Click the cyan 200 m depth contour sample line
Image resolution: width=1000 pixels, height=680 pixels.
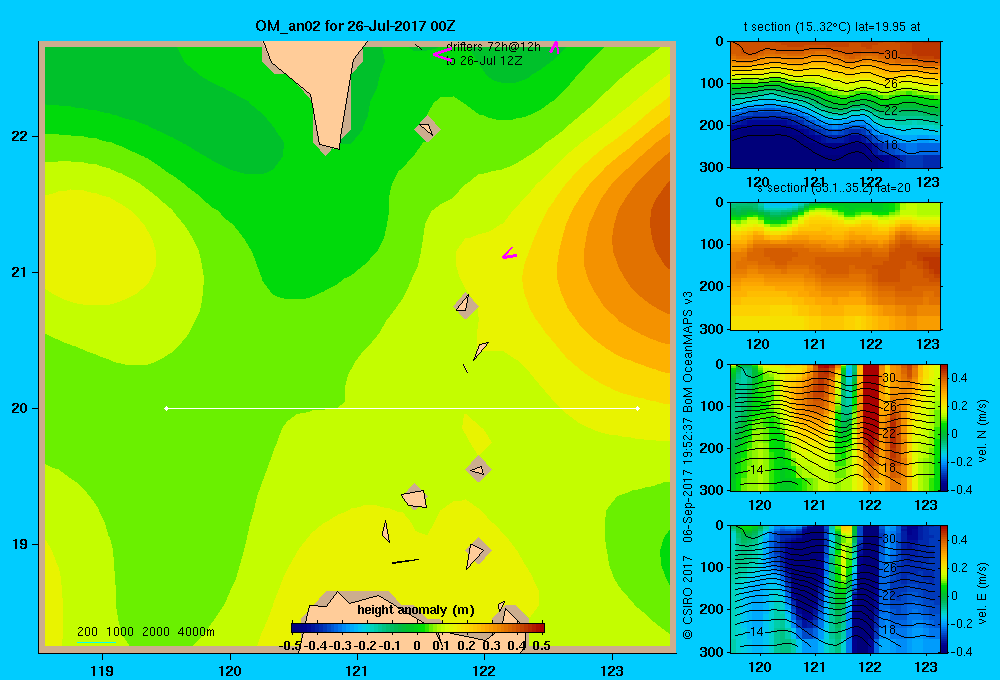coord(96,642)
